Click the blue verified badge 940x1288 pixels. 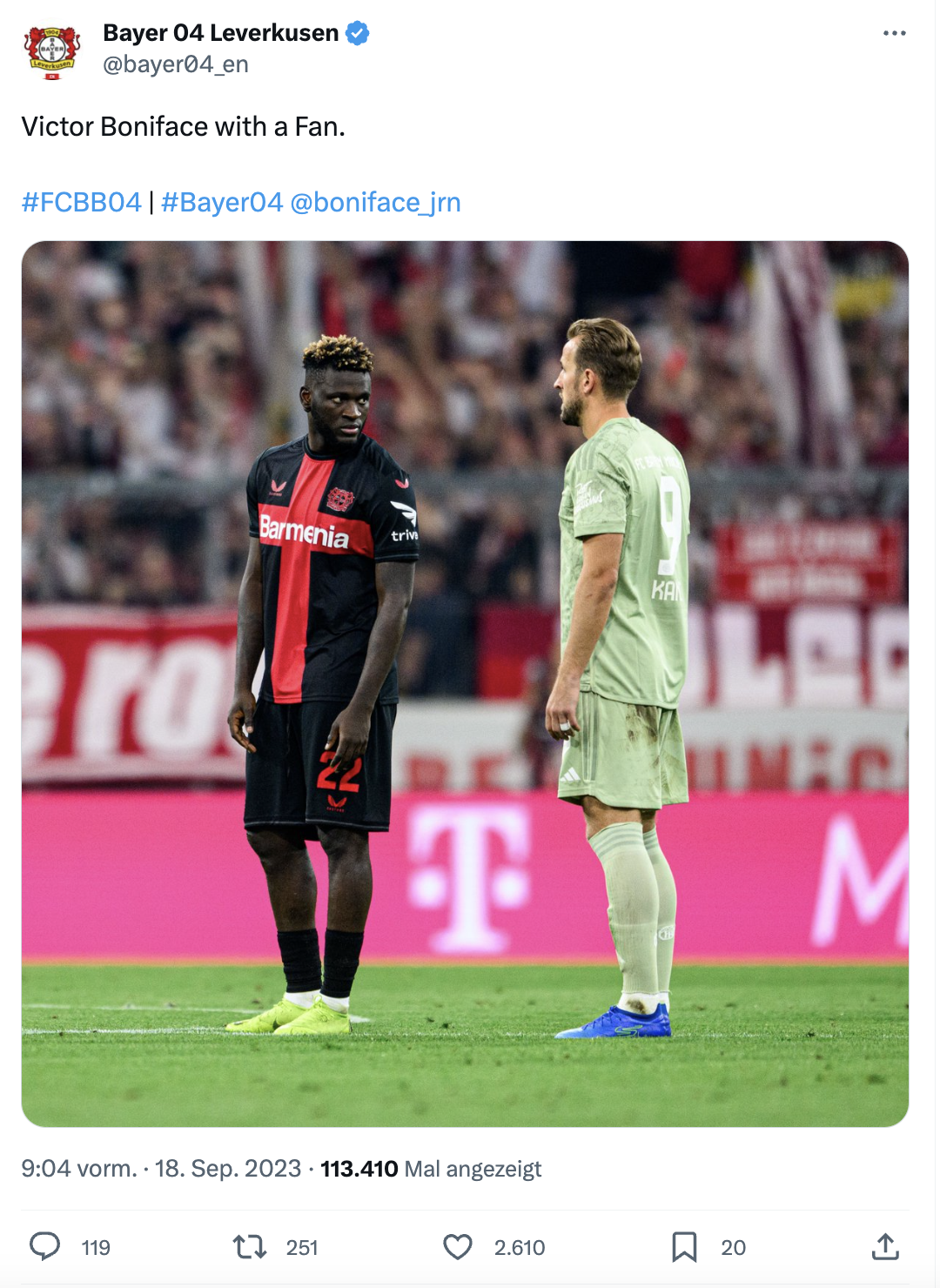358,33
